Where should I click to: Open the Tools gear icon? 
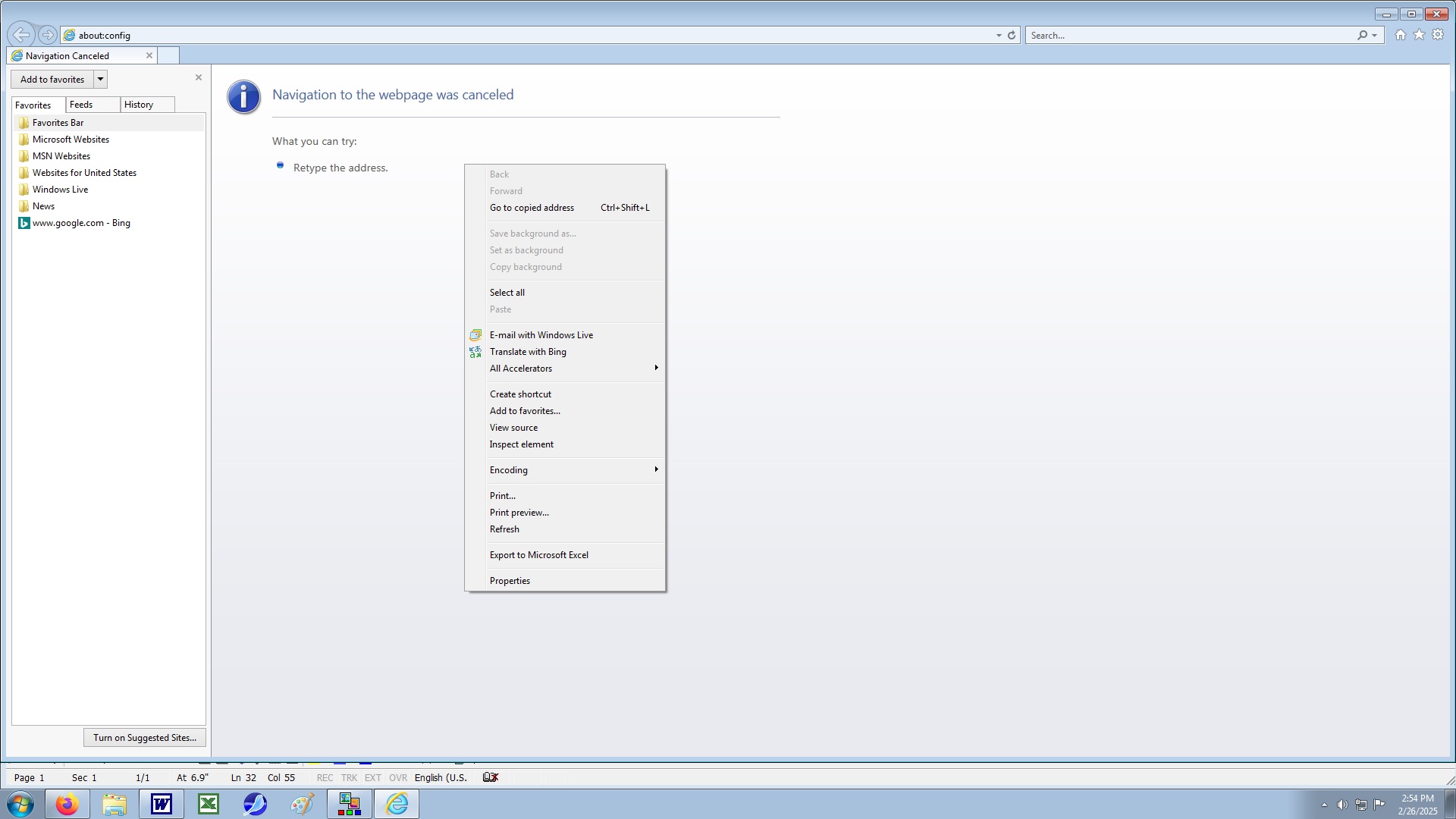point(1438,35)
